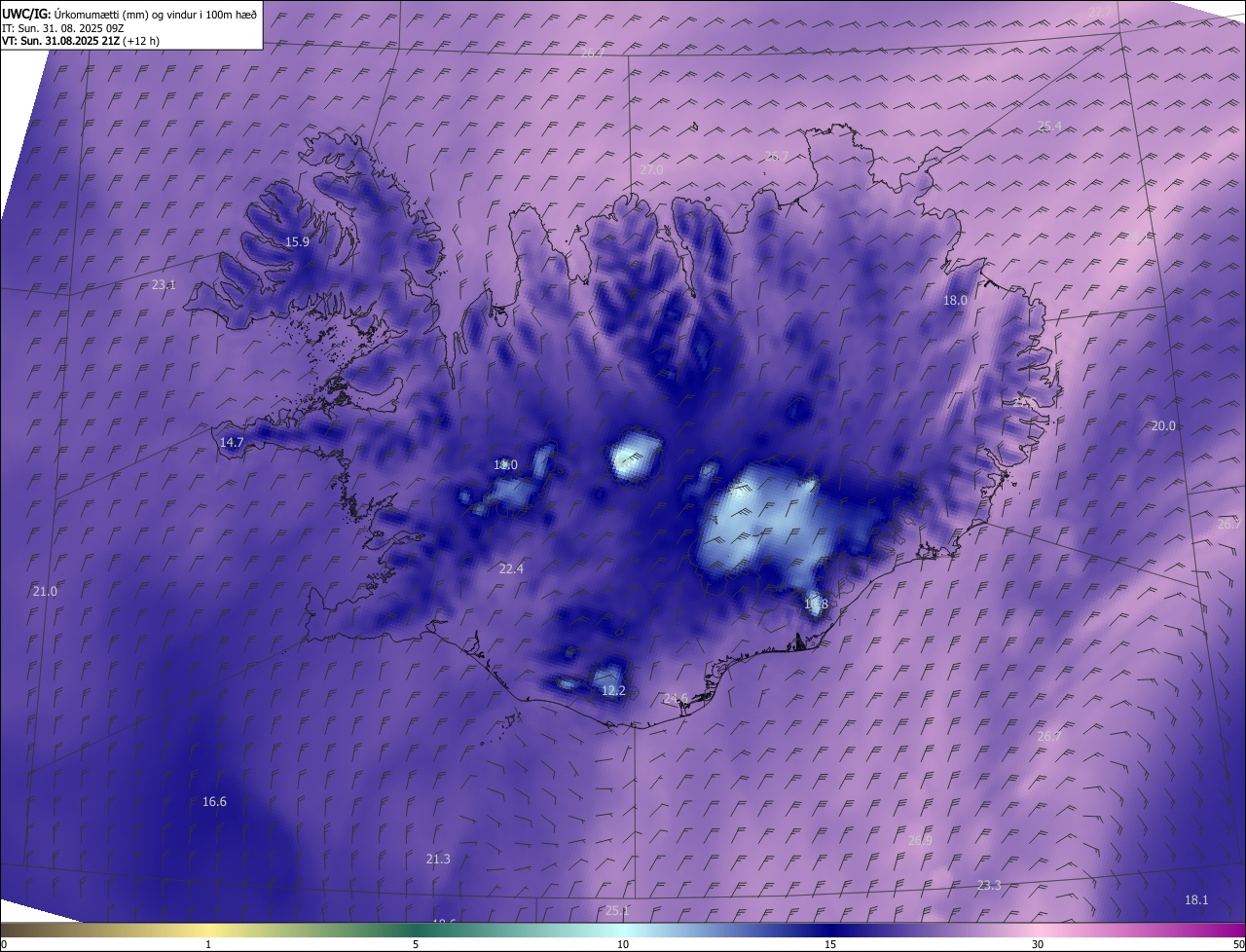Viewport: 1246px width, 952px height.
Task: Click the 21.3 value label
Action: coord(438,860)
